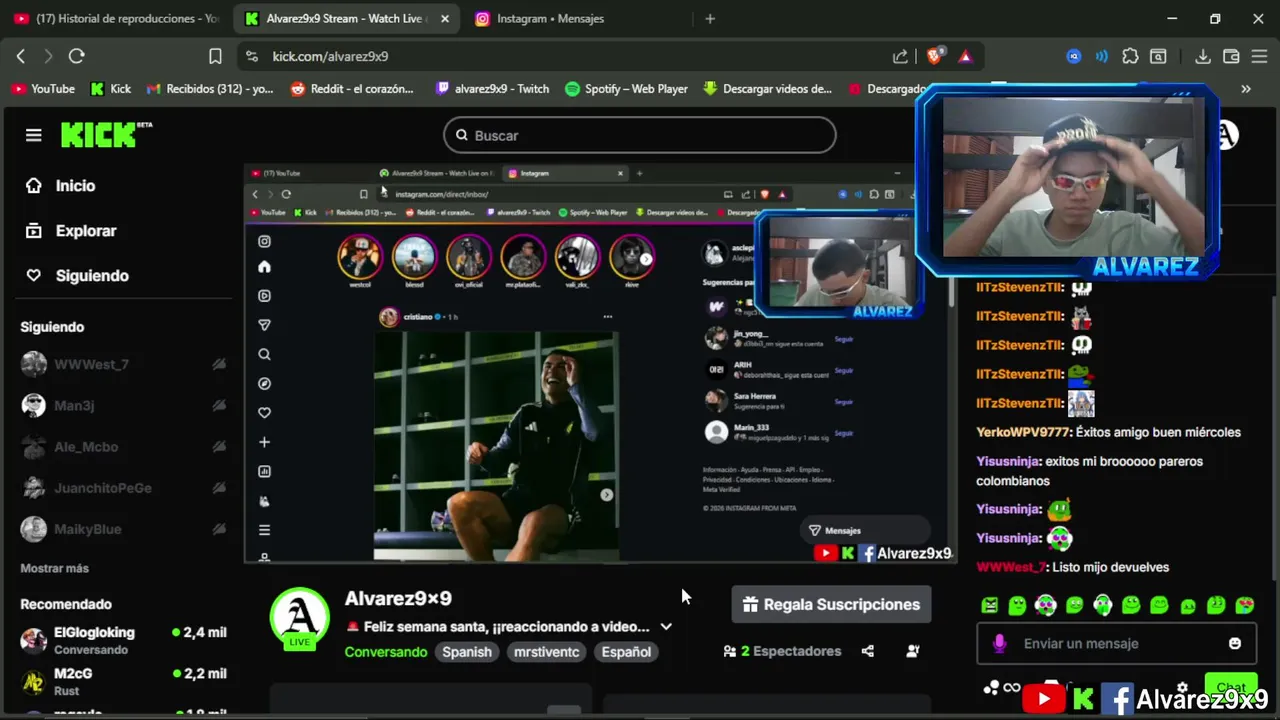Close the Alvarez9x9 Stream tab
This screenshot has height=720, width=1280.
pos(445,18)
